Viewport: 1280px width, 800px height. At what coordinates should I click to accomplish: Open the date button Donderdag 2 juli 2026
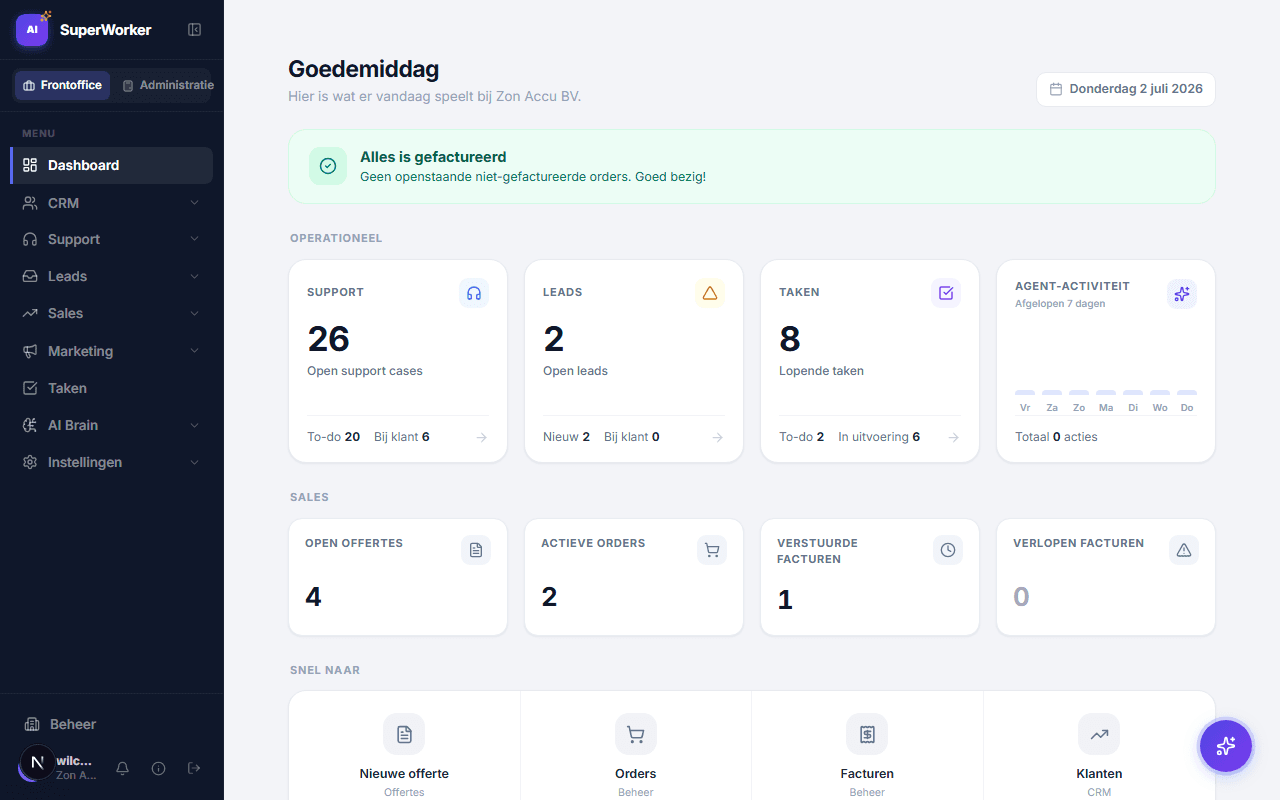coord(1126,89)
